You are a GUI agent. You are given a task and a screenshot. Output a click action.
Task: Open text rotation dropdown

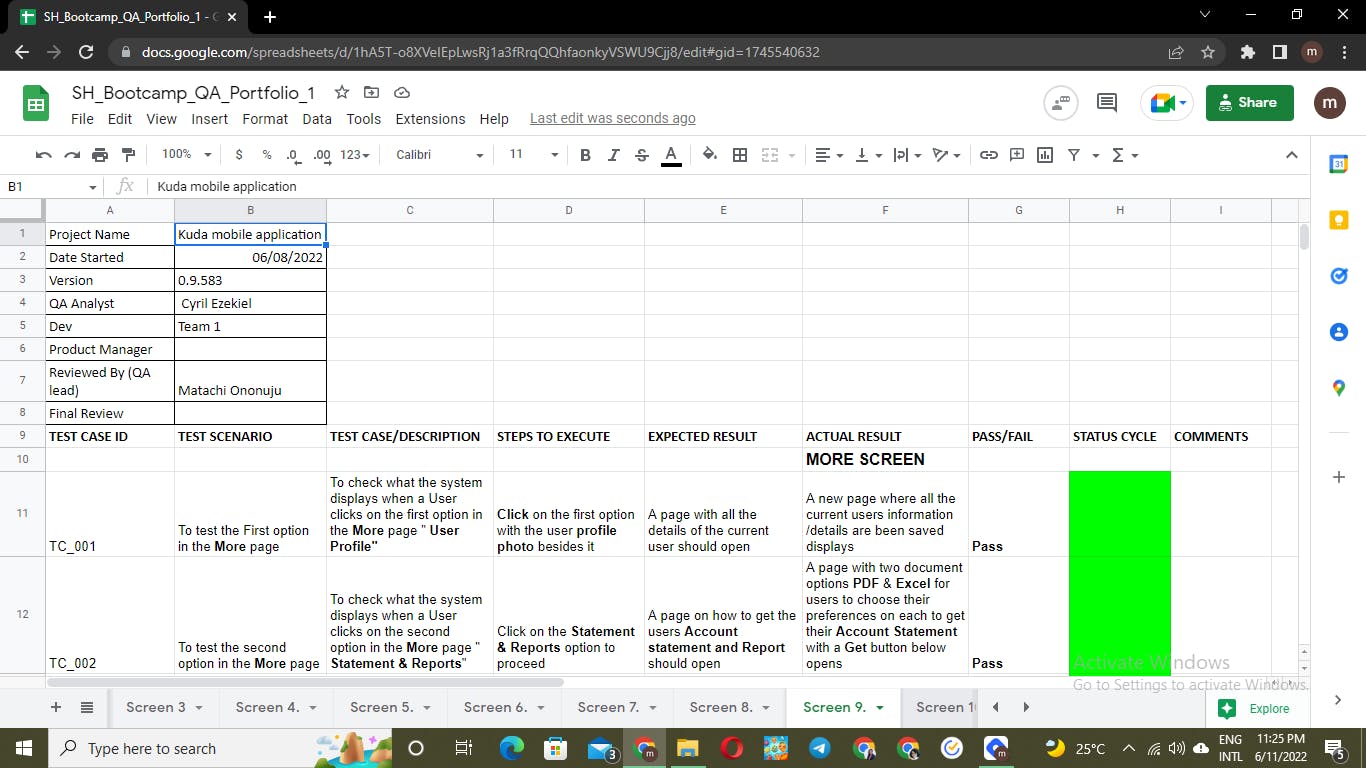pos(946,155)
